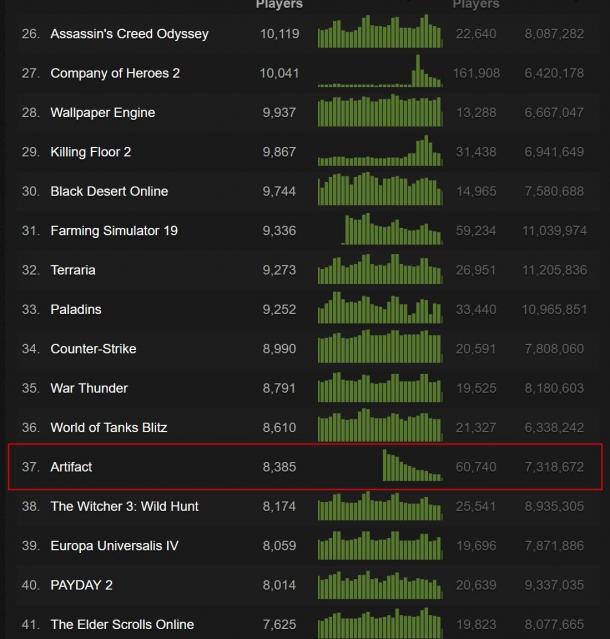Click the 8,990 current players value
610x639 pixels.
(x=280, y=349)
